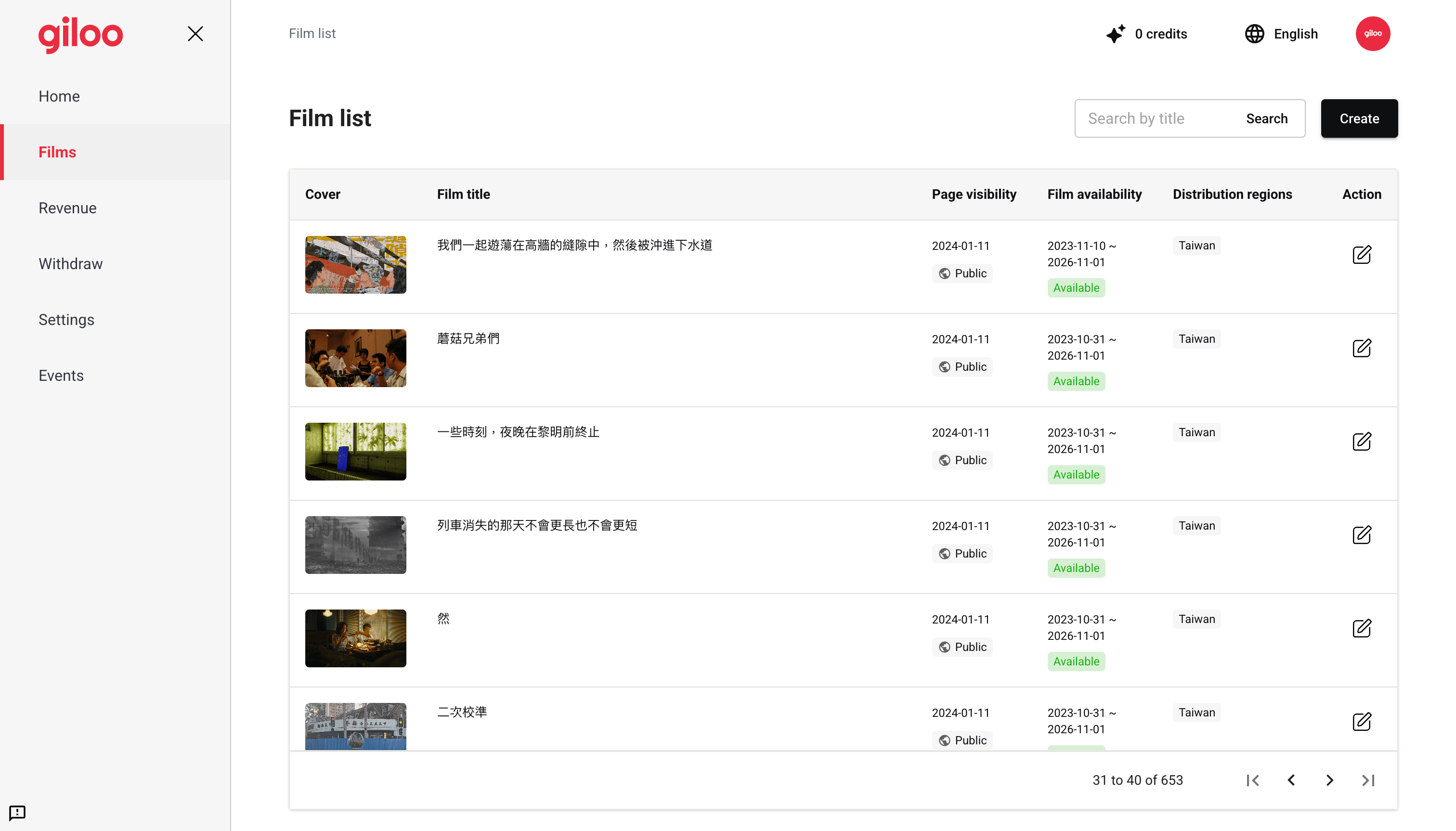The height and width of the screenshot is (831, 1456).
Task: Open the English language selector
Action: (1281, 34)
